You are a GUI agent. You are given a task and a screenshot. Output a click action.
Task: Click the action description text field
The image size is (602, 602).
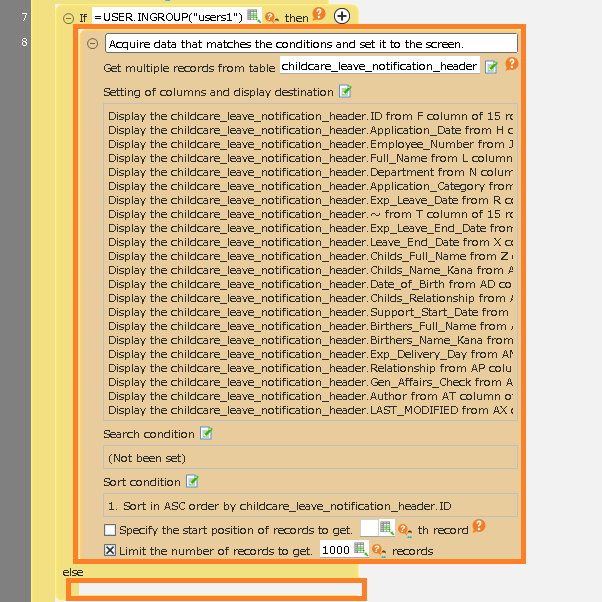pos(310,44)
